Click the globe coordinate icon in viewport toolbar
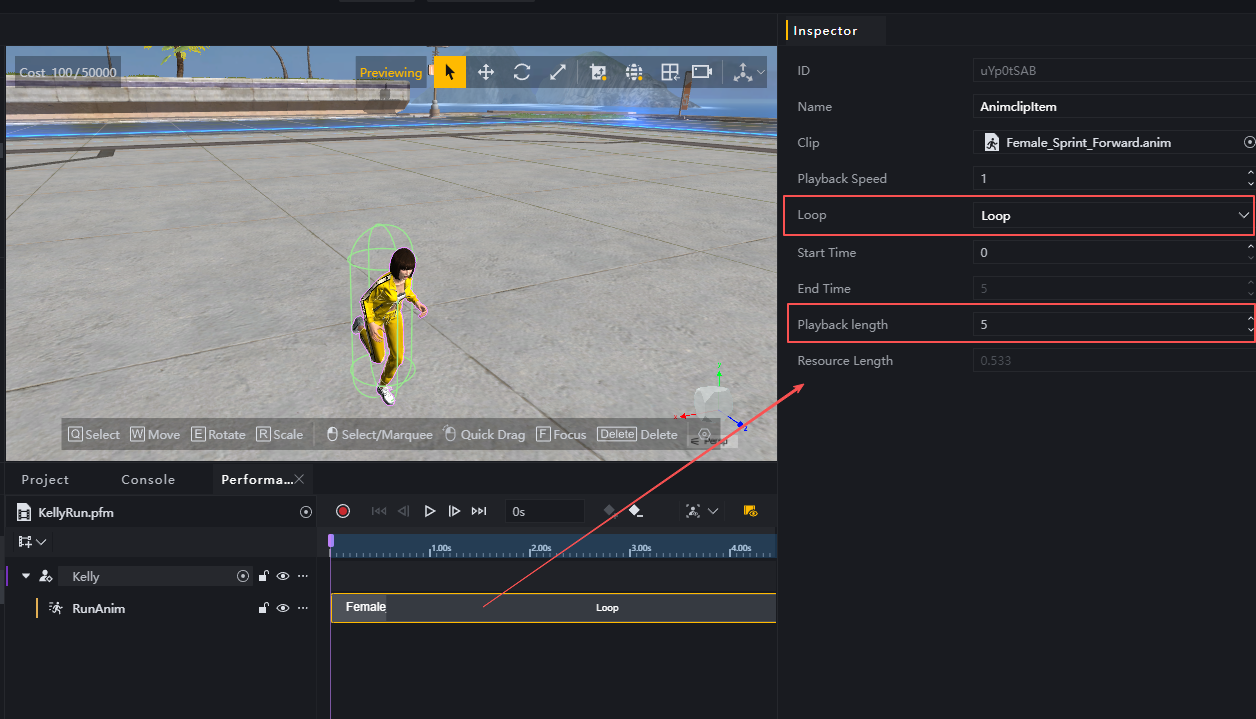1256x719 pixels. (634, 72)
